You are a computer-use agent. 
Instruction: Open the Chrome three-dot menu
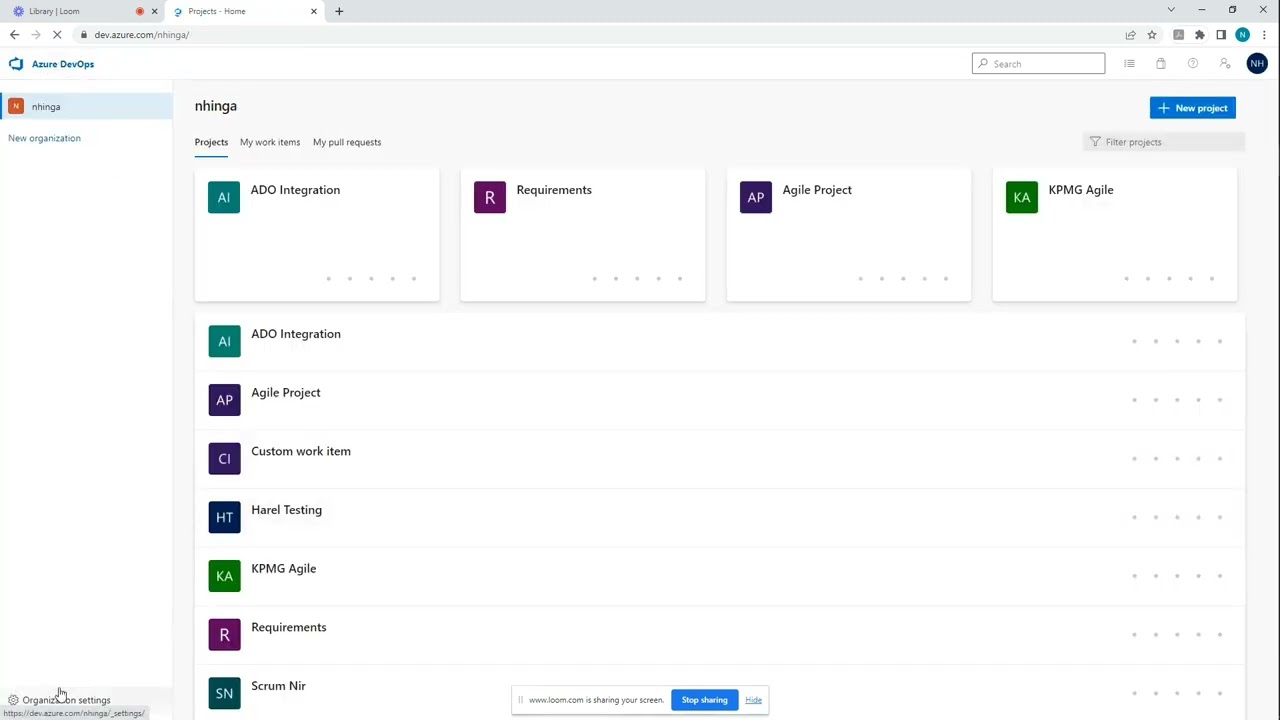[1264, 35]
